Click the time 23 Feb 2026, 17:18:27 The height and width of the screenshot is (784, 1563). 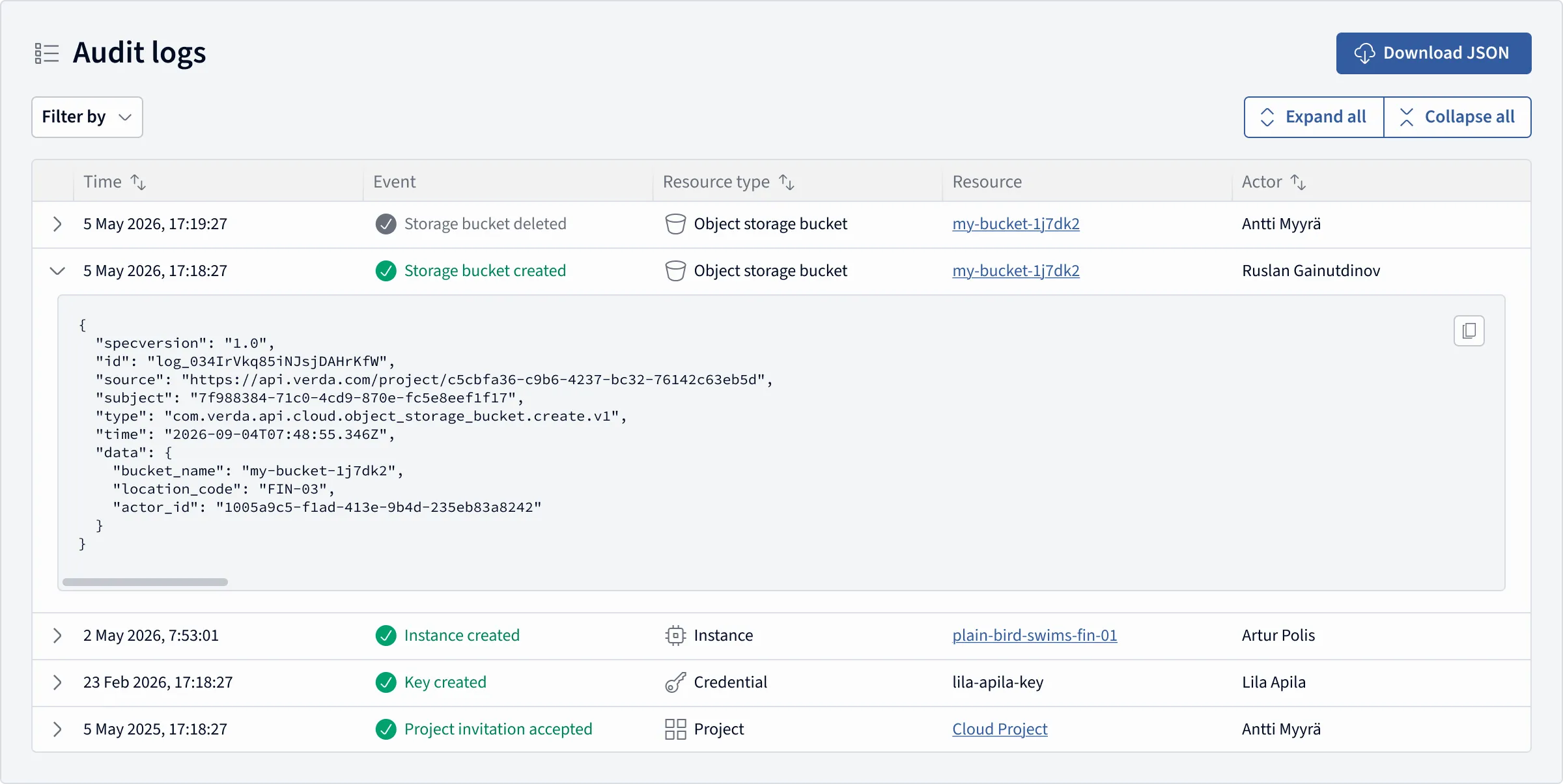[x=158, y=682]
